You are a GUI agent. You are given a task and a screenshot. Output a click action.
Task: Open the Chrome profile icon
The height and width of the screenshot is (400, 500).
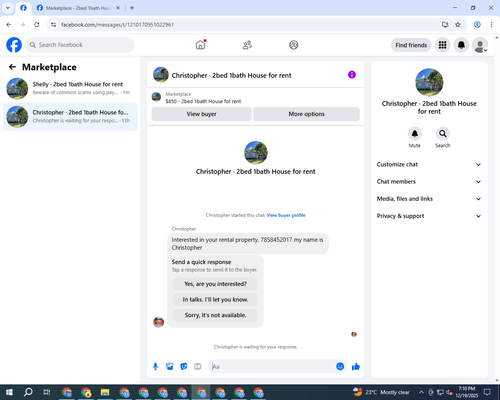tap(477, 25)
